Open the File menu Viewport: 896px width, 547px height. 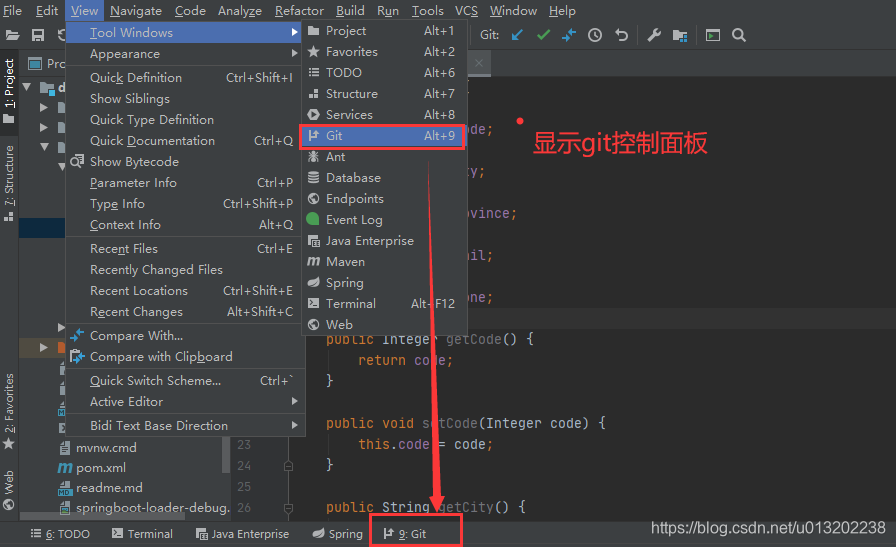click(x=12, y=11)
